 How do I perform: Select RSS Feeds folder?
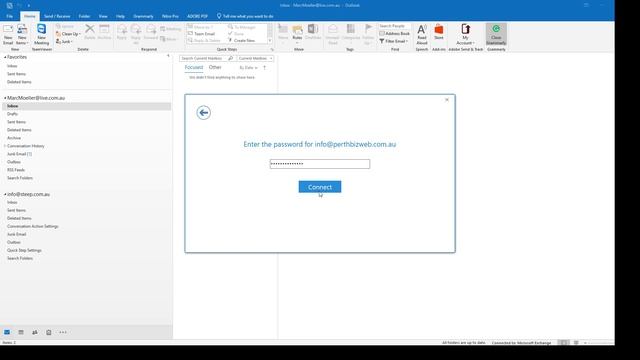[16, 170]
